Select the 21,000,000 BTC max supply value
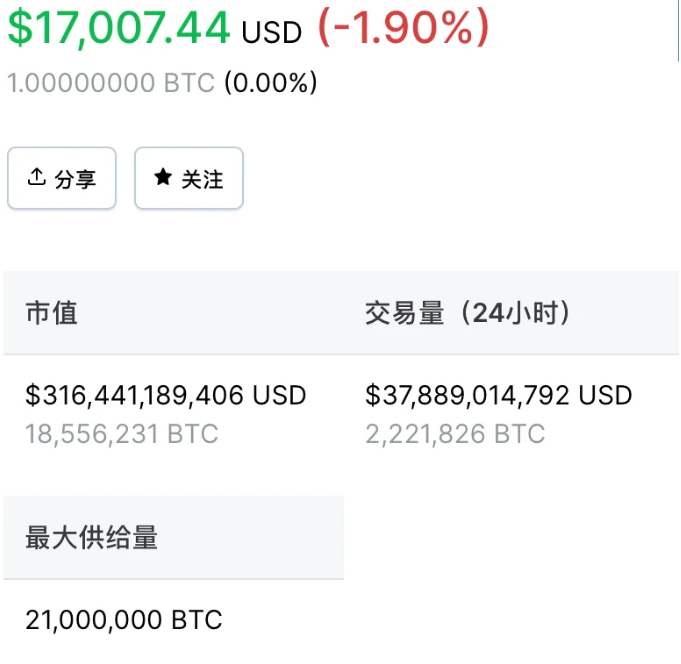Viewport: 681px width, 664px height. [124, 619]
